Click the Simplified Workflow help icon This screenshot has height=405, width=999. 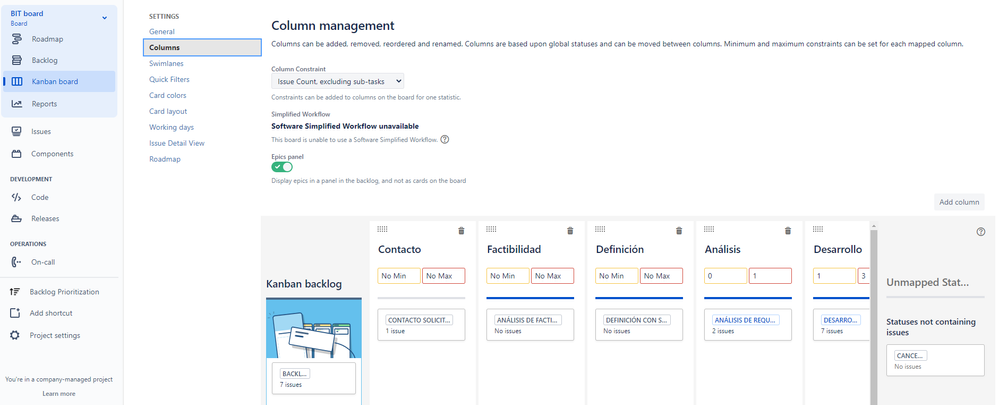pos(445,139)
